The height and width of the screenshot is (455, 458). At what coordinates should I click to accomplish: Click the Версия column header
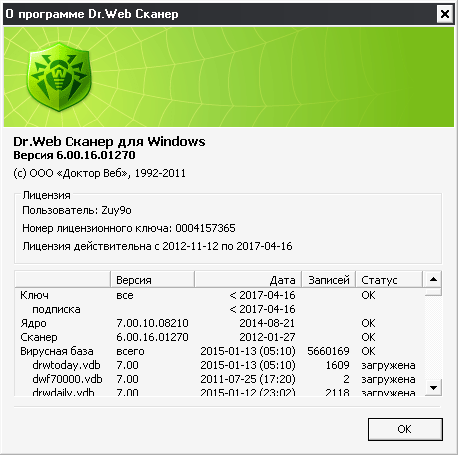152,280
